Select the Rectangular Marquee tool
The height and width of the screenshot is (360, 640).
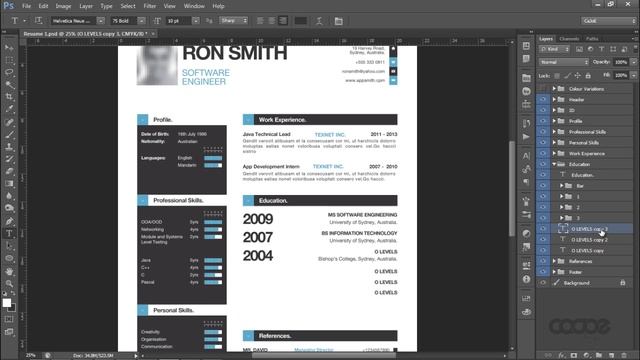[x=9, y=60]
